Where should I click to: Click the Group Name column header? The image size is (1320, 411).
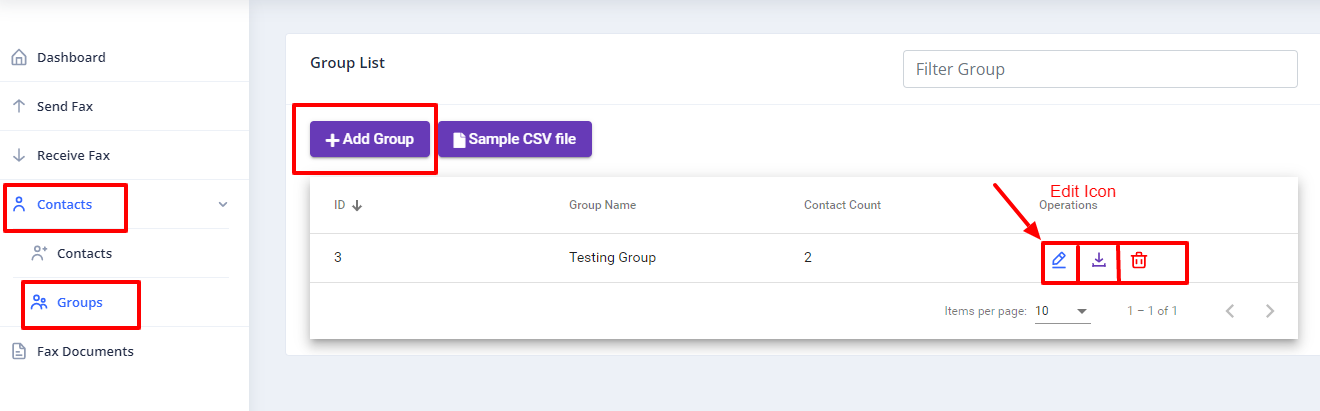point(602,205)
